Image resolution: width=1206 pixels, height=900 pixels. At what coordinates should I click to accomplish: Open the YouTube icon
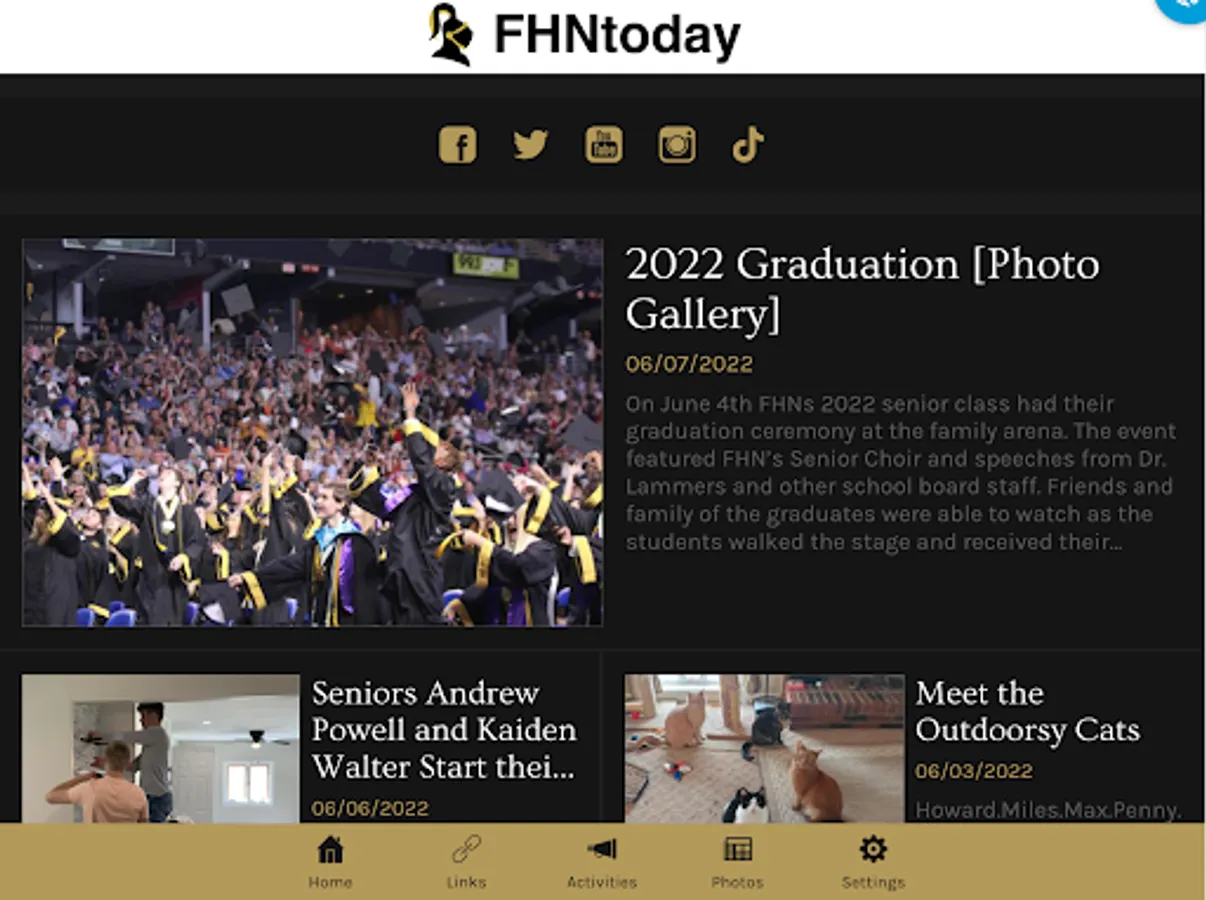coord(604,145)
